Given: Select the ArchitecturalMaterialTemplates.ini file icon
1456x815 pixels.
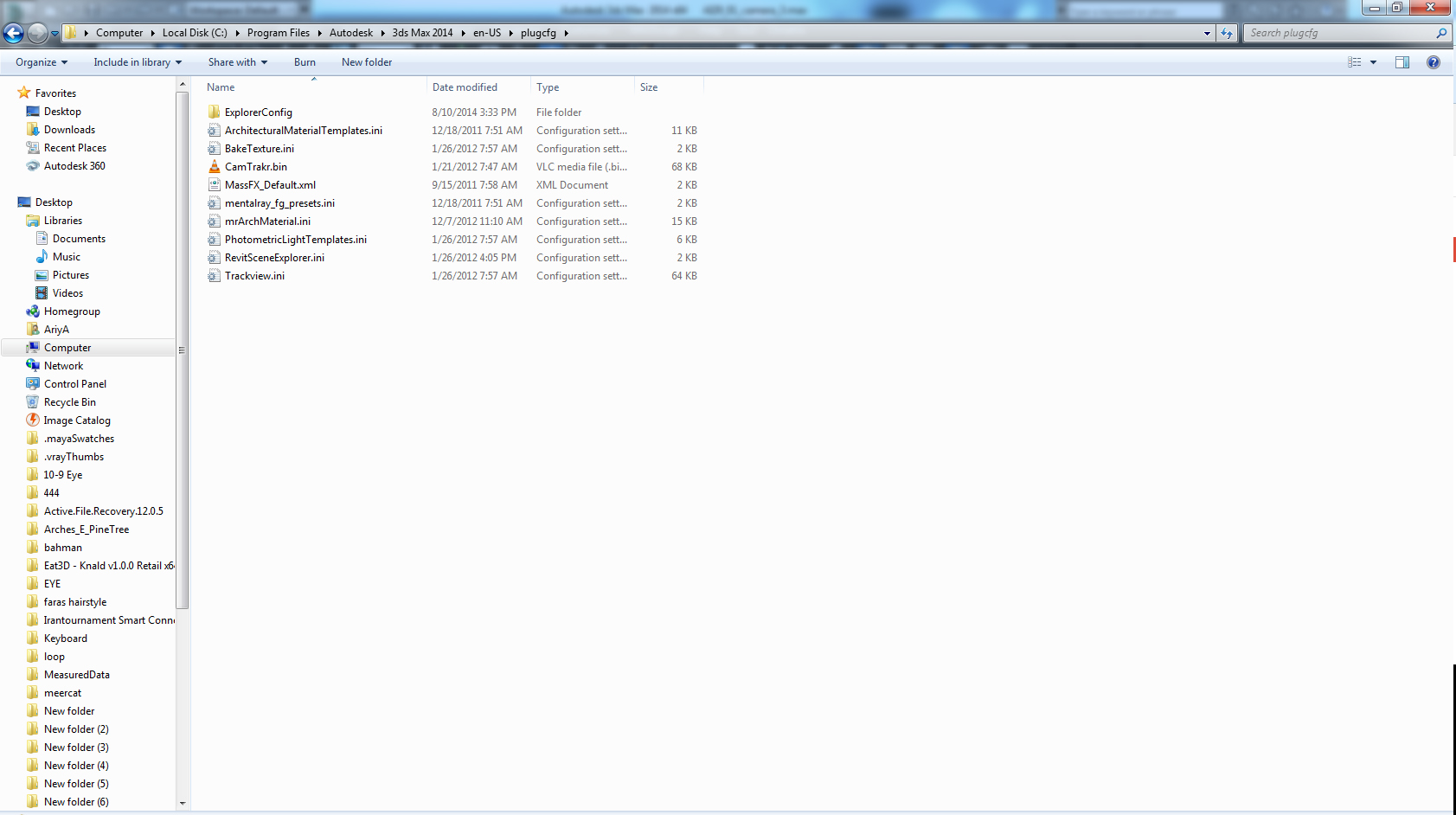Looking at the screenshot, I should tap(215, 131).
